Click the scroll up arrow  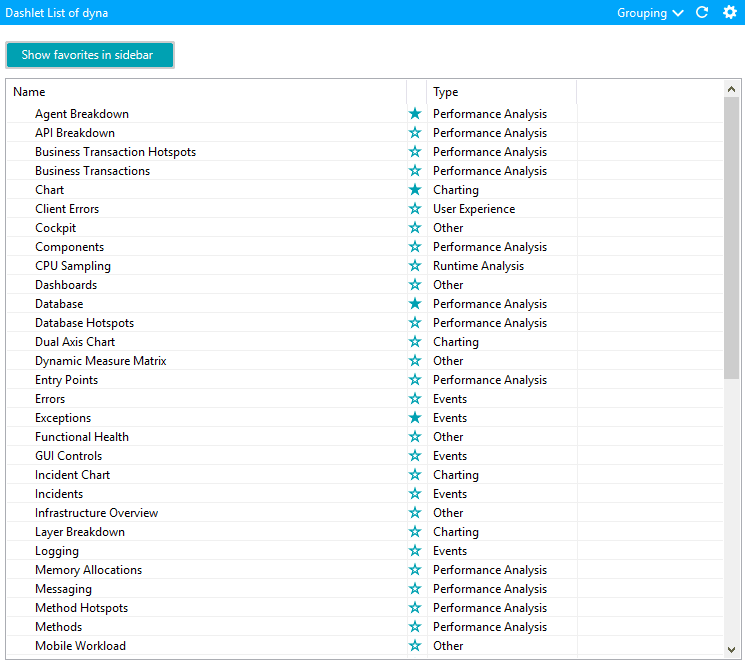click(731, 89)
